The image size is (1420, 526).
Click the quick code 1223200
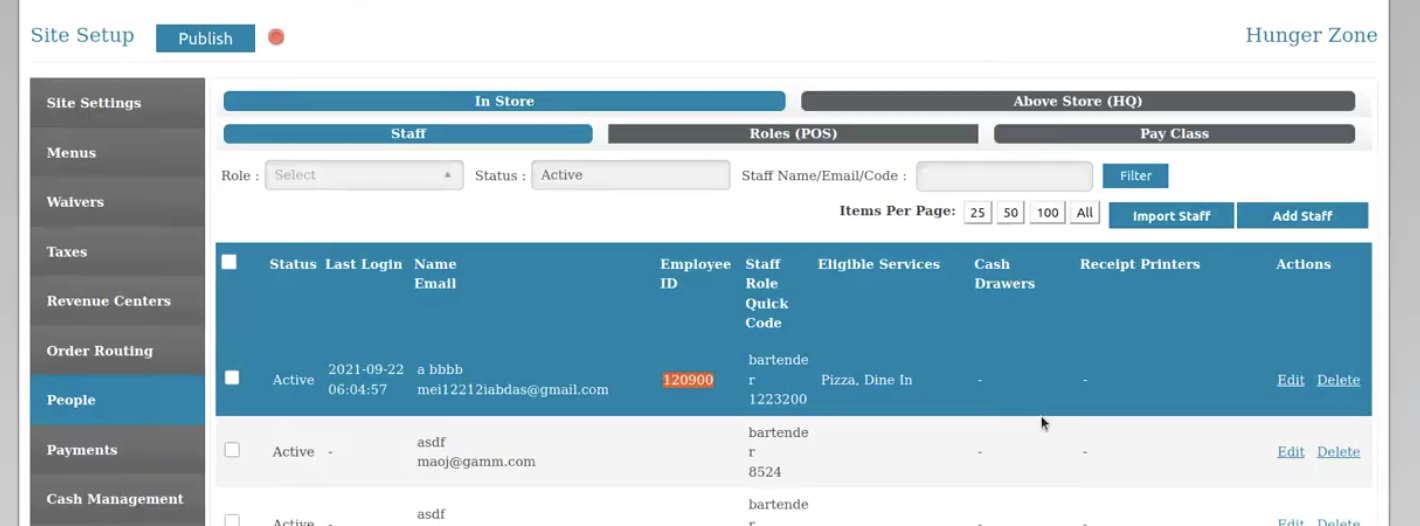tap(778, 400)
